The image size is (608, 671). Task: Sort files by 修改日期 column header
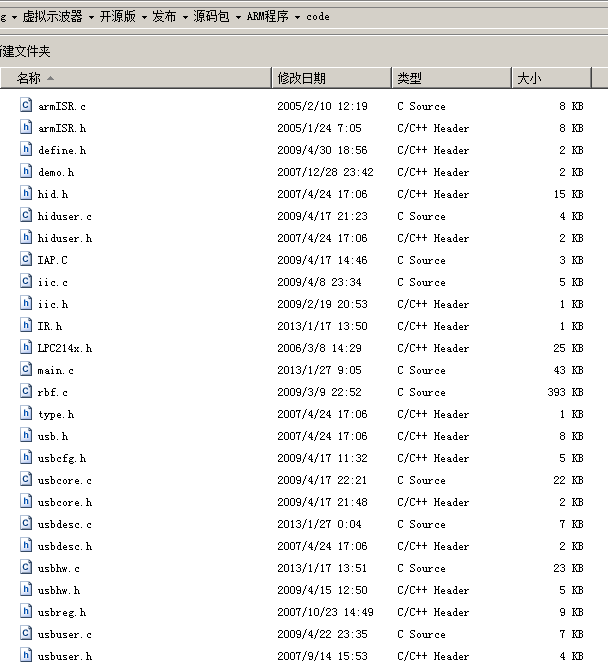click(301, 78)
